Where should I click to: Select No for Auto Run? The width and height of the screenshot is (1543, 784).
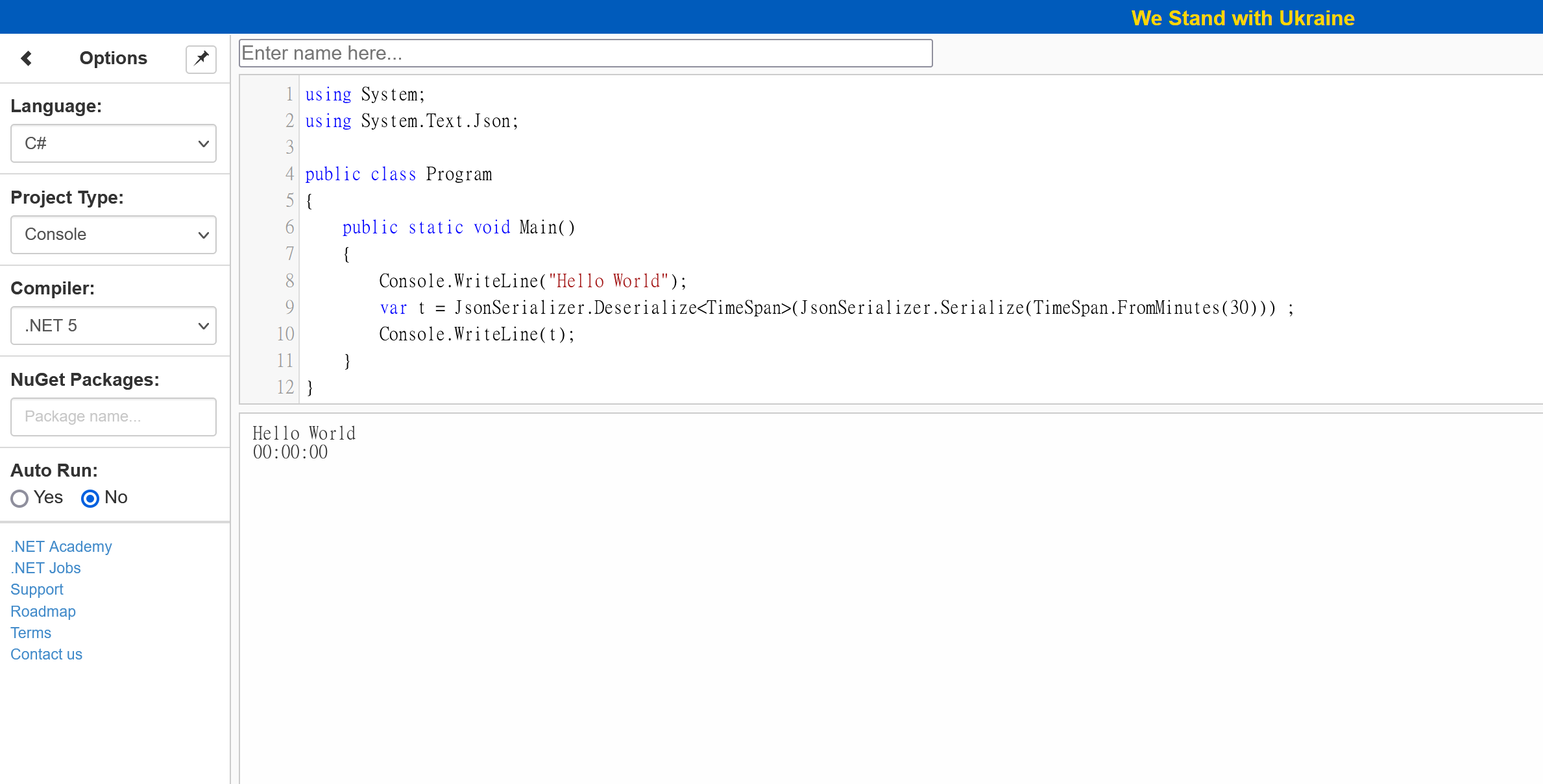[90, 498]
